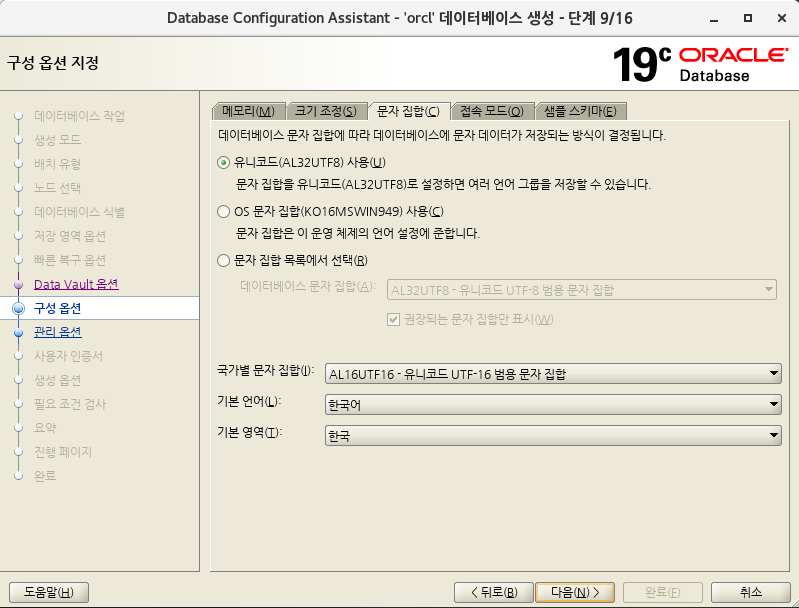799x608 pixels.
Task: Choose OS 문자 집합(KO16MSWIN949) 사용 option
Action: point(223,211)
